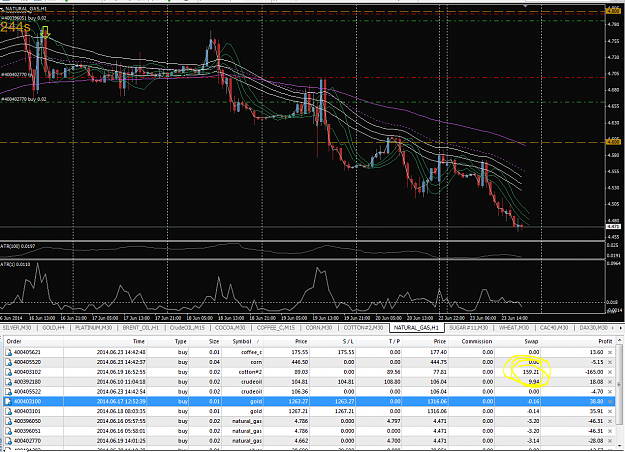Screen dimensions: 625x452
Task: Close natural_gas order 400396050 using its X
Action: 610,421
